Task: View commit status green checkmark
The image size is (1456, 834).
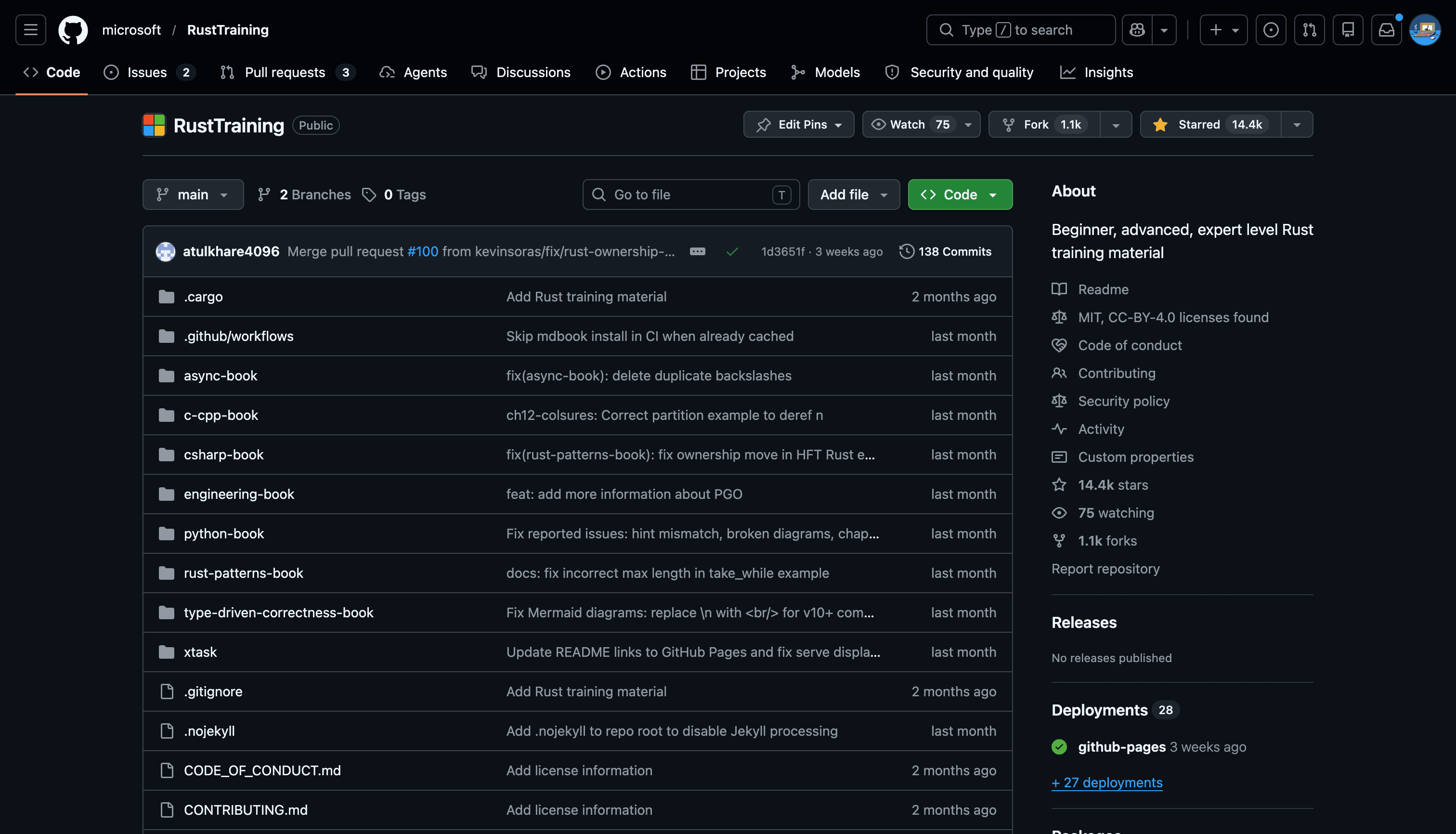Action: coord(731,251)
